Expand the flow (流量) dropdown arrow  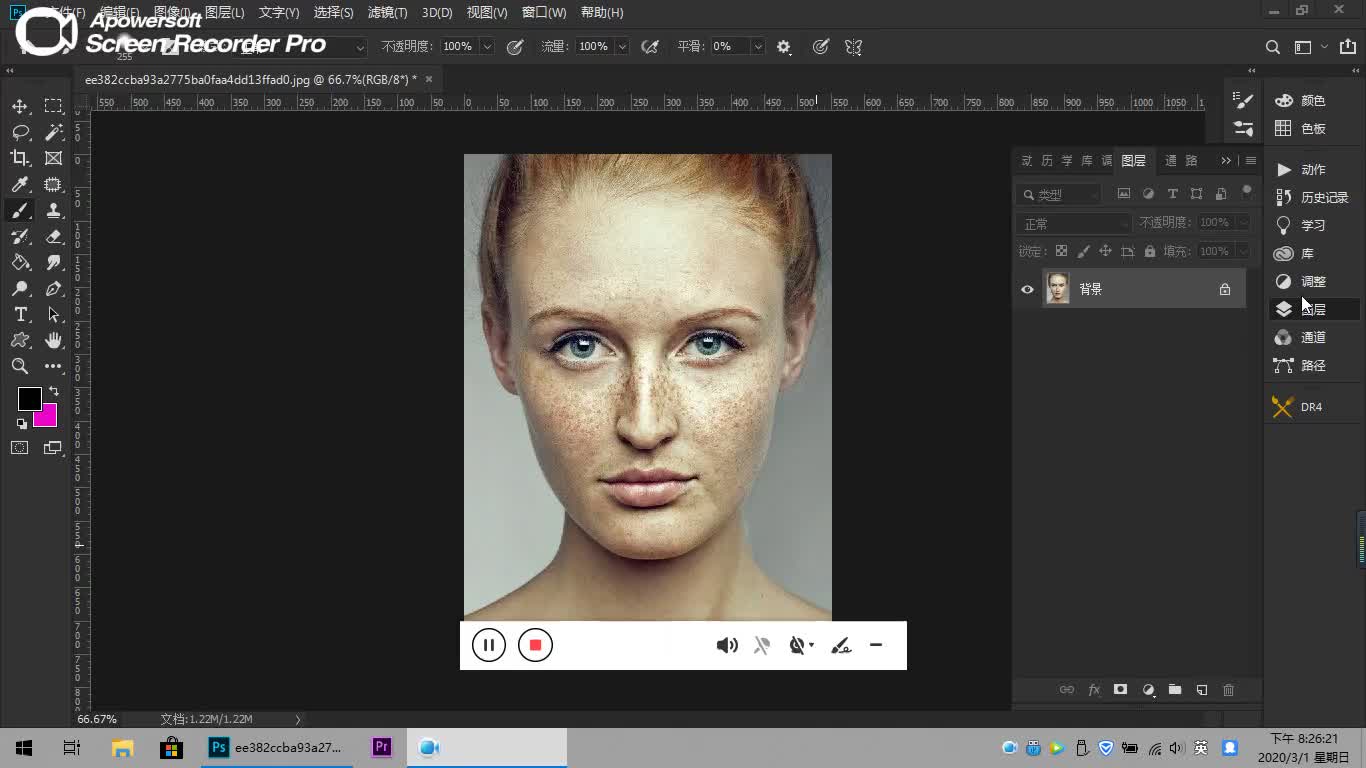[622, 47]
